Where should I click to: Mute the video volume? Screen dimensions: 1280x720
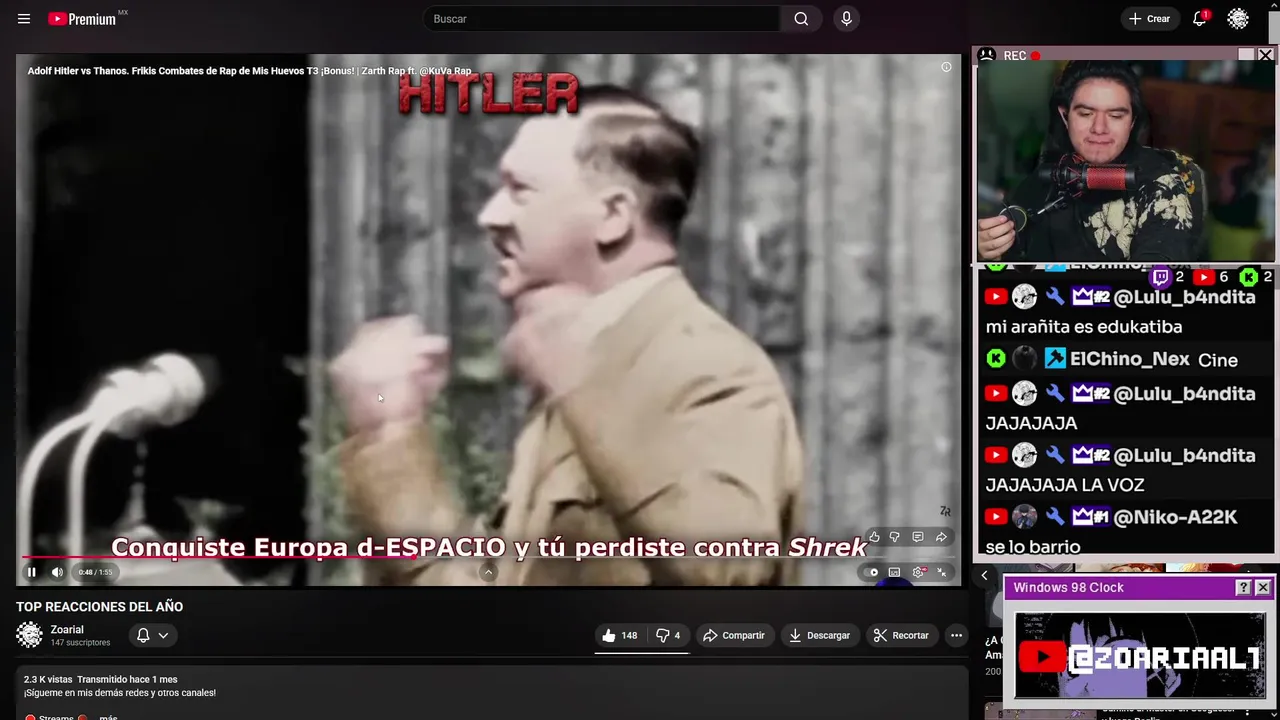point(57,572)
